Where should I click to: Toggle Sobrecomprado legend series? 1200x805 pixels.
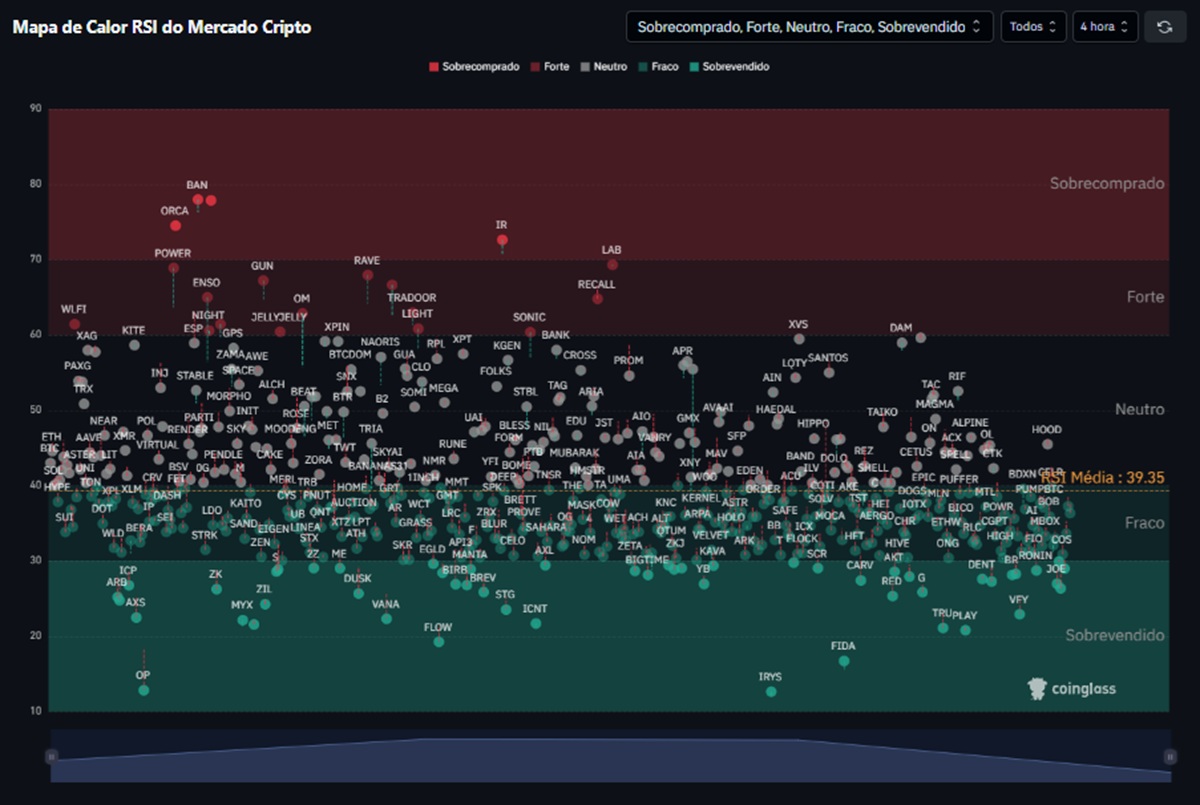(x=474, y=67)
